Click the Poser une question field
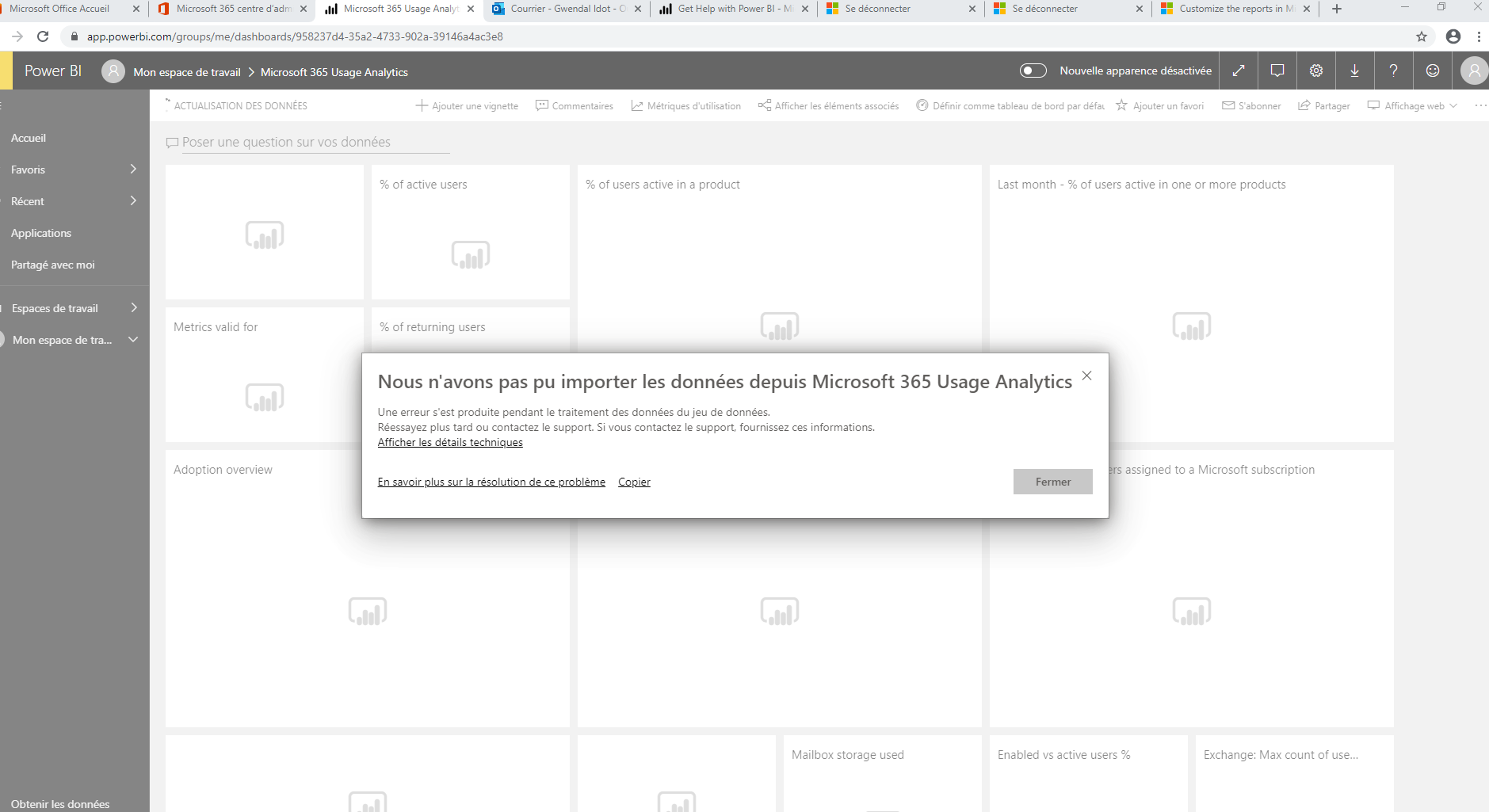Image resolution: width=1489 pixels, height=812 pixels. tap(315, 142)
